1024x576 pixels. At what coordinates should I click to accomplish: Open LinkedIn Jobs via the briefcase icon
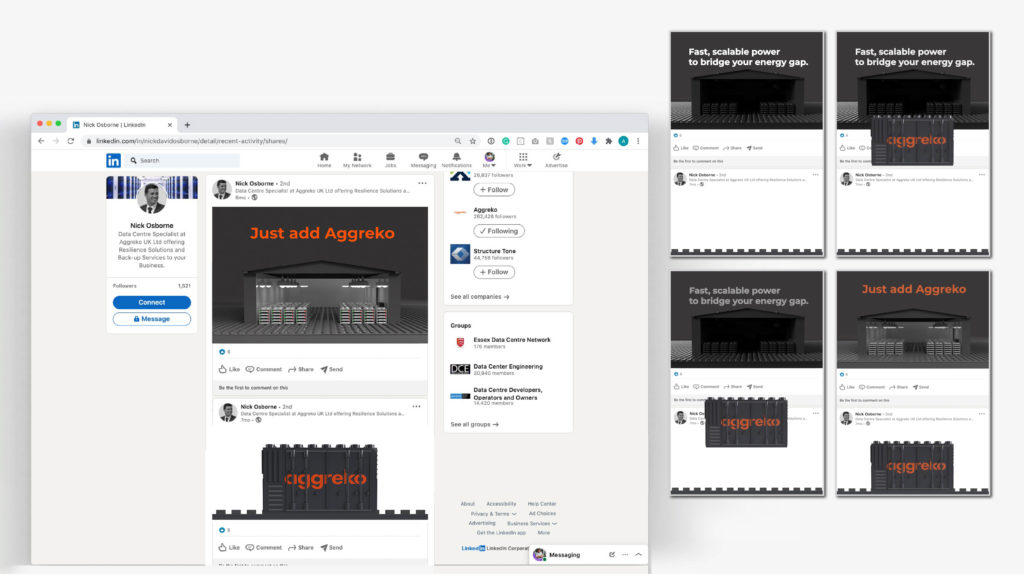coord(391,160)
